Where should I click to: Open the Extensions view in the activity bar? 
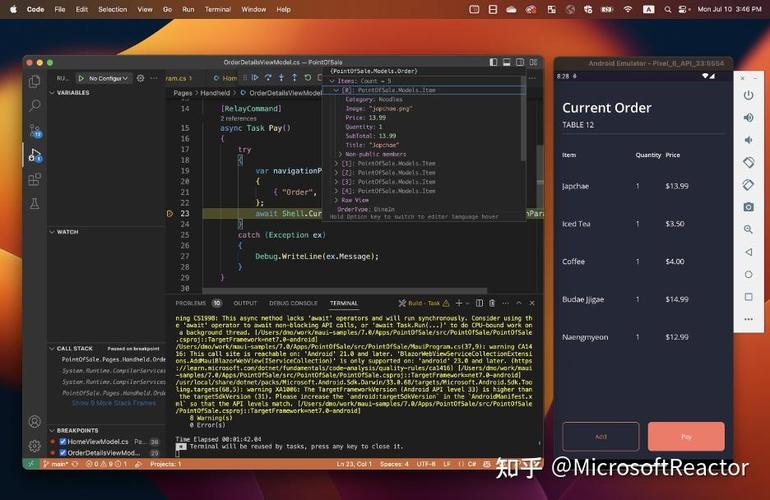click(x=35, y=179)
